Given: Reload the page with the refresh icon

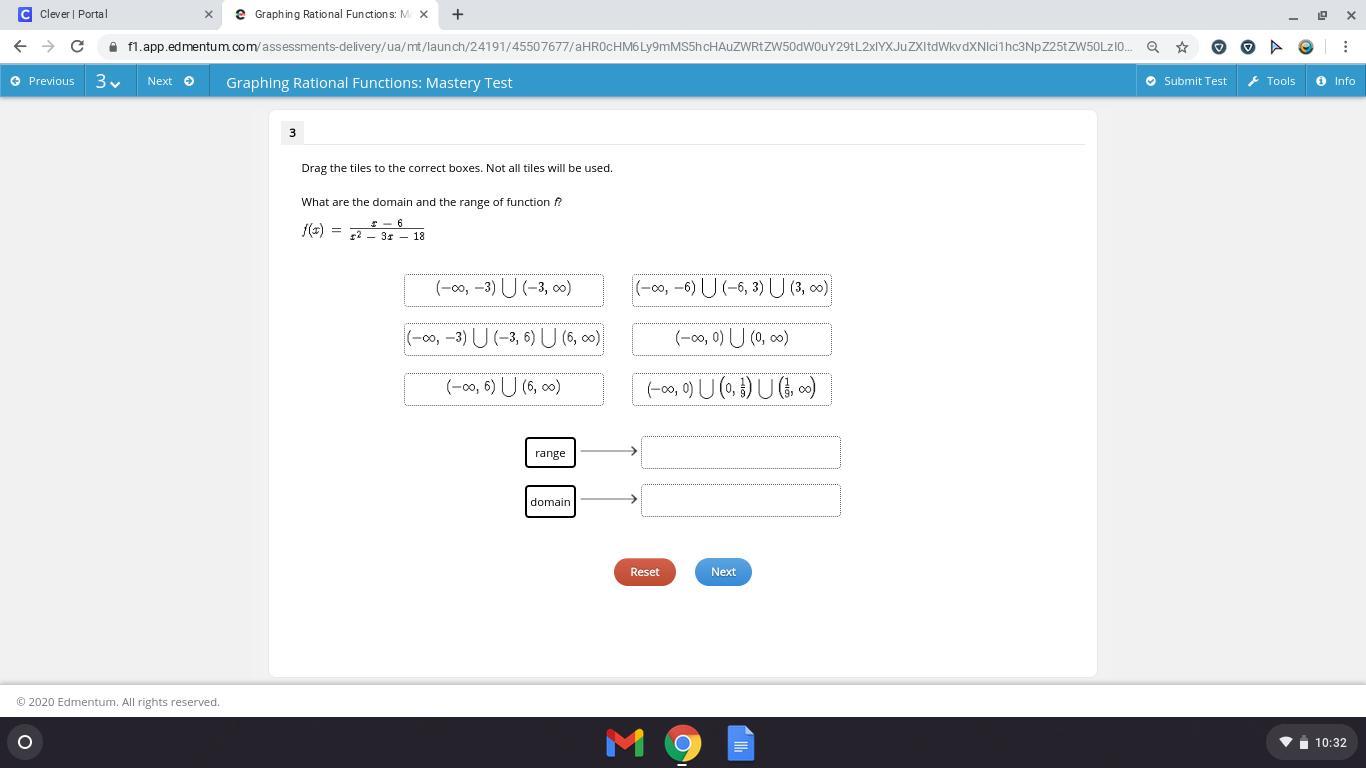Looking at the screenshot, I should point(77,46).
